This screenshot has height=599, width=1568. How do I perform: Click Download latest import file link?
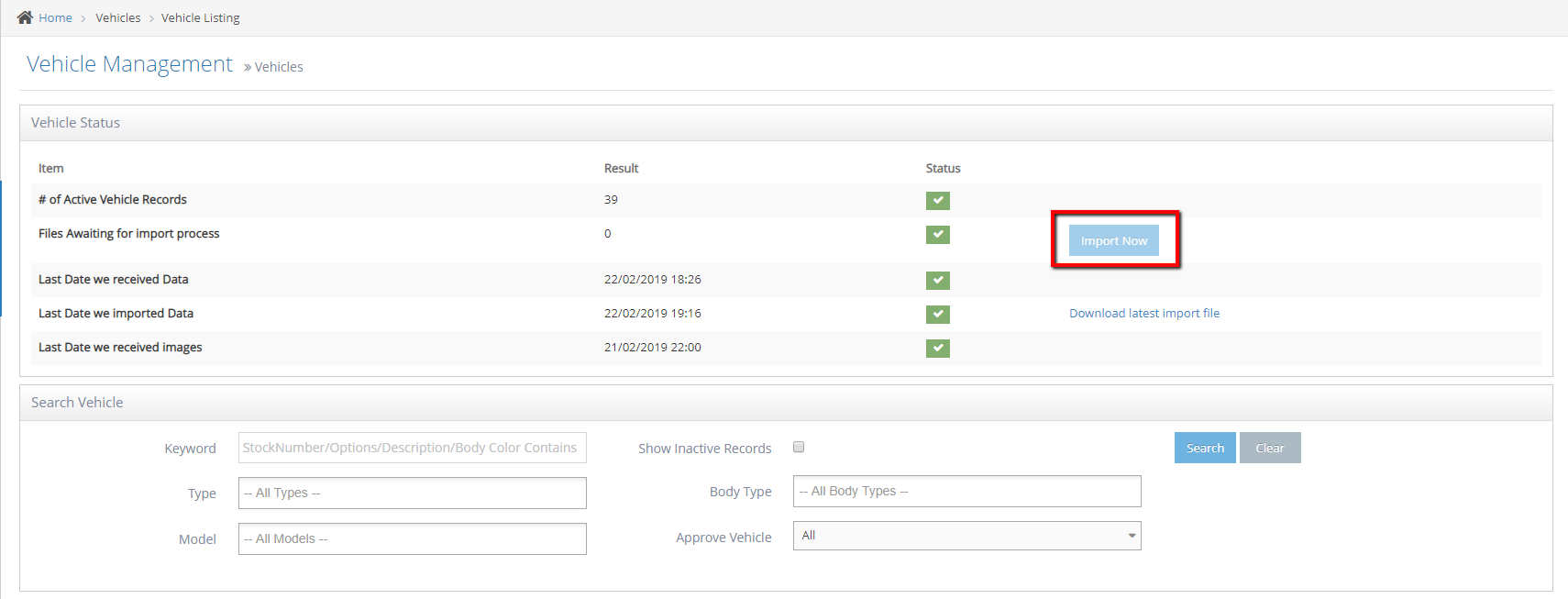[1143, 313]
